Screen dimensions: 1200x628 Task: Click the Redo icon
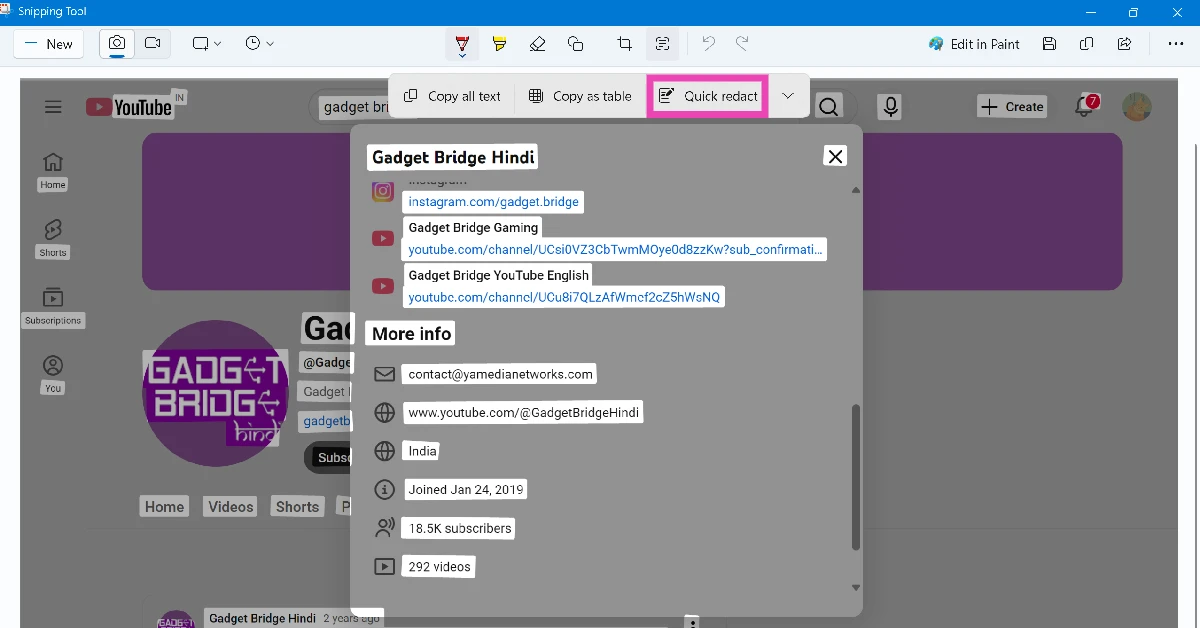(x=741, y=44)
